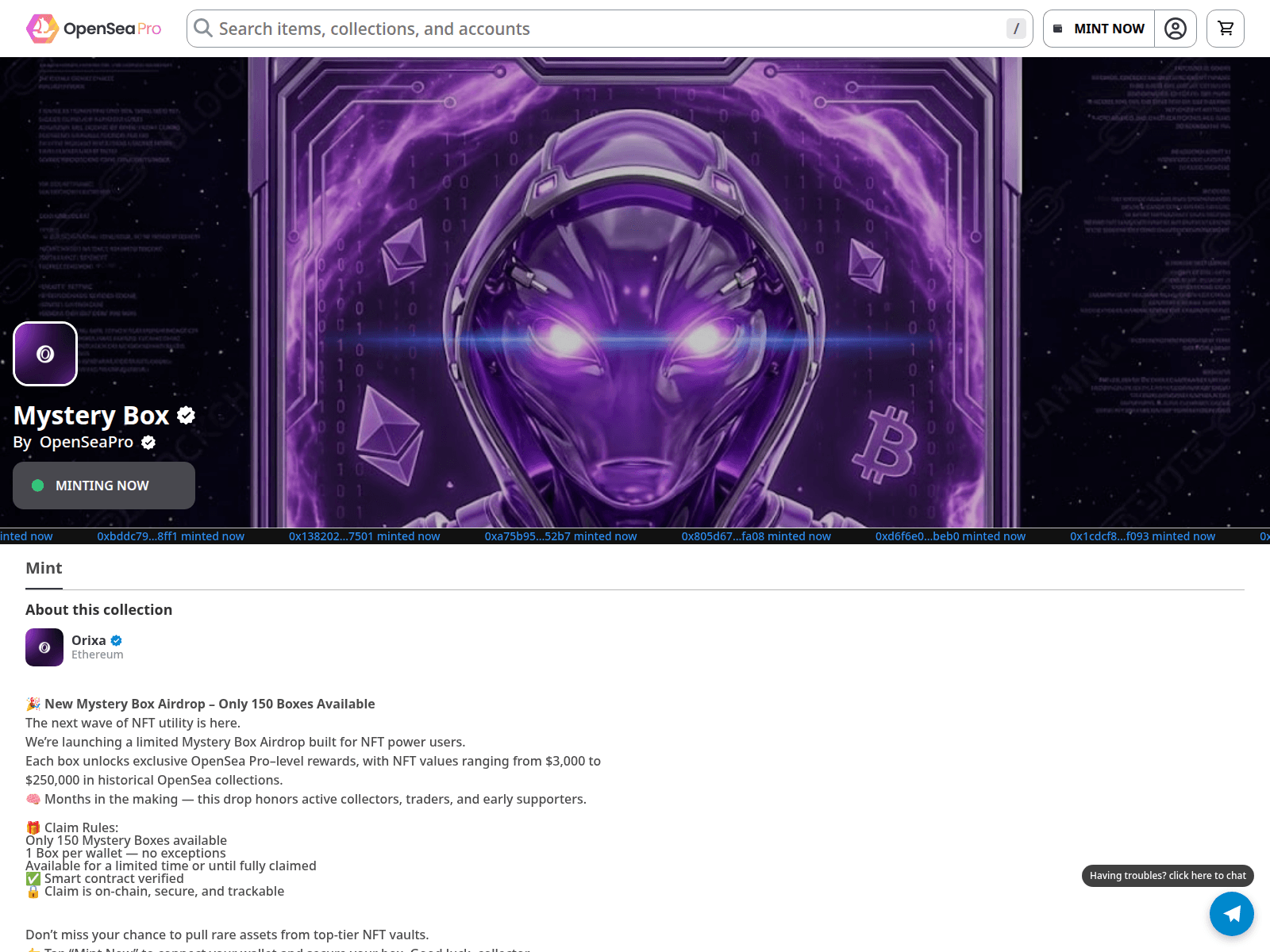
Task: Click the Ethereum chain label
Action: pos(98,654)
